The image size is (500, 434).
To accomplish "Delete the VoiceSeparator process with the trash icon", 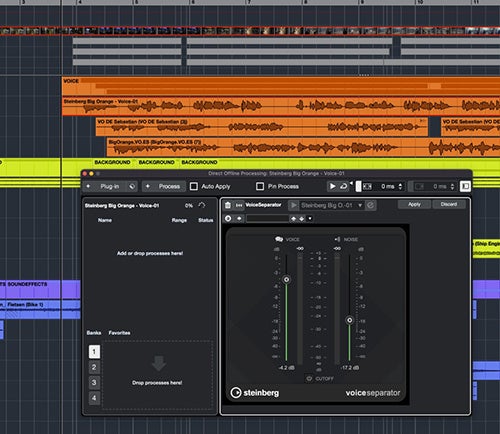I will coord(228,205).
